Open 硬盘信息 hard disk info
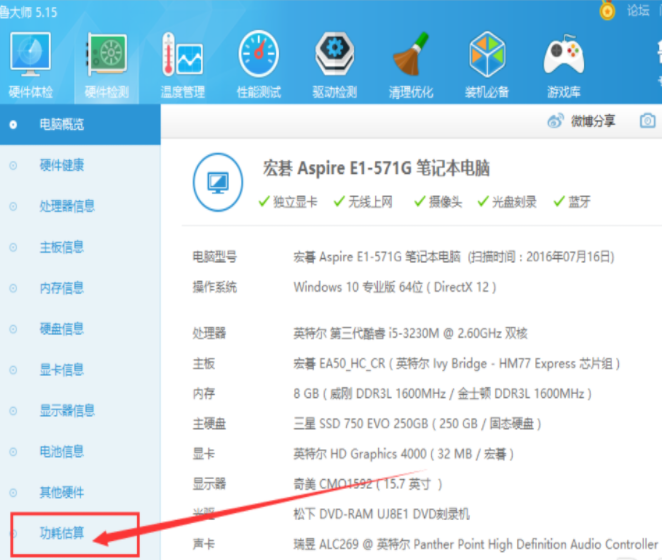 pyautogui.click(x=61, y=329)
